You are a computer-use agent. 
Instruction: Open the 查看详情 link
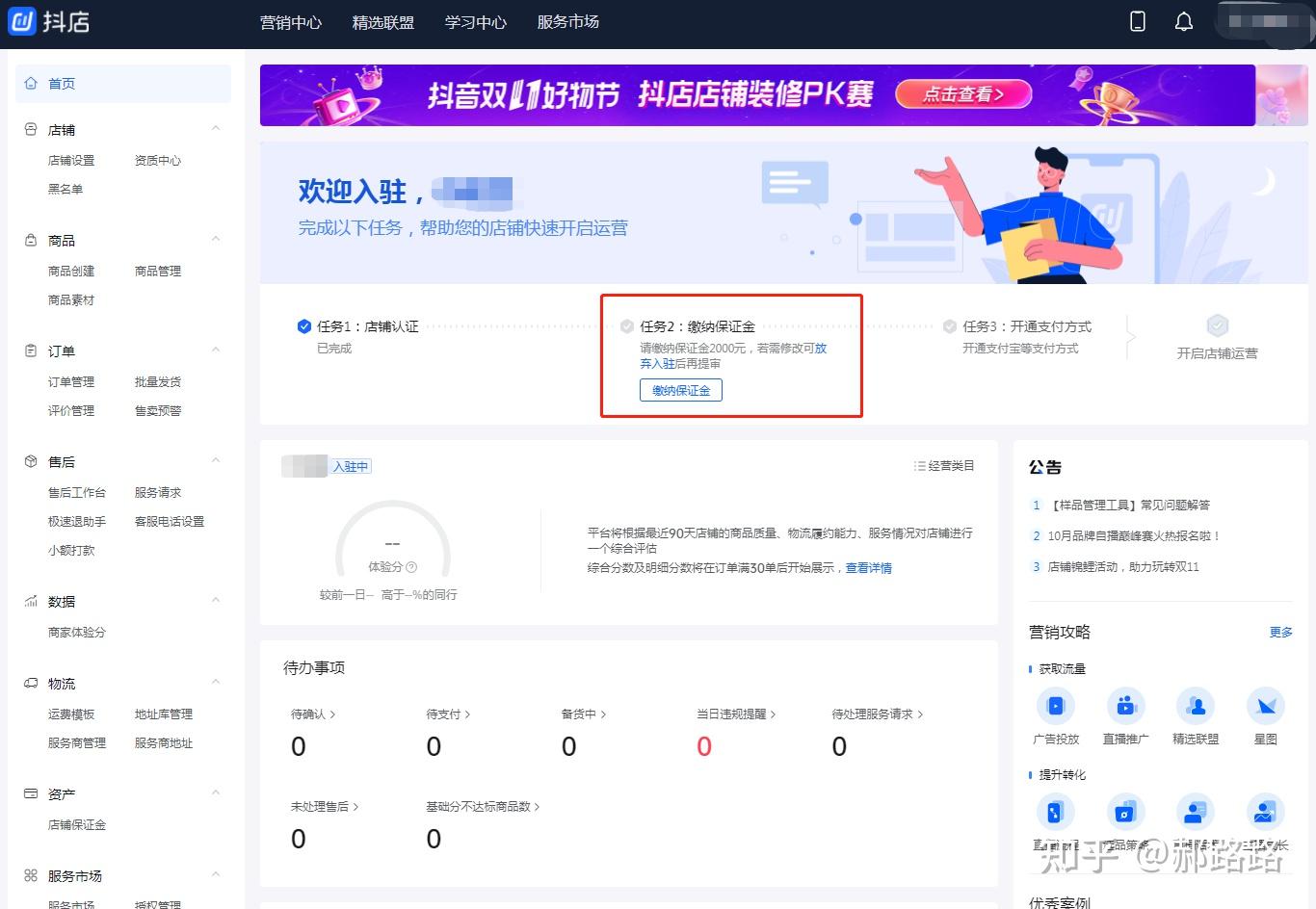point(869,568)
